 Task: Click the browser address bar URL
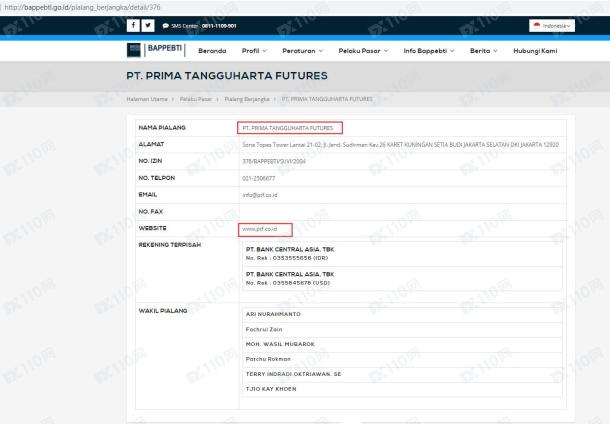pyautogui.click(x=82, y=7)
